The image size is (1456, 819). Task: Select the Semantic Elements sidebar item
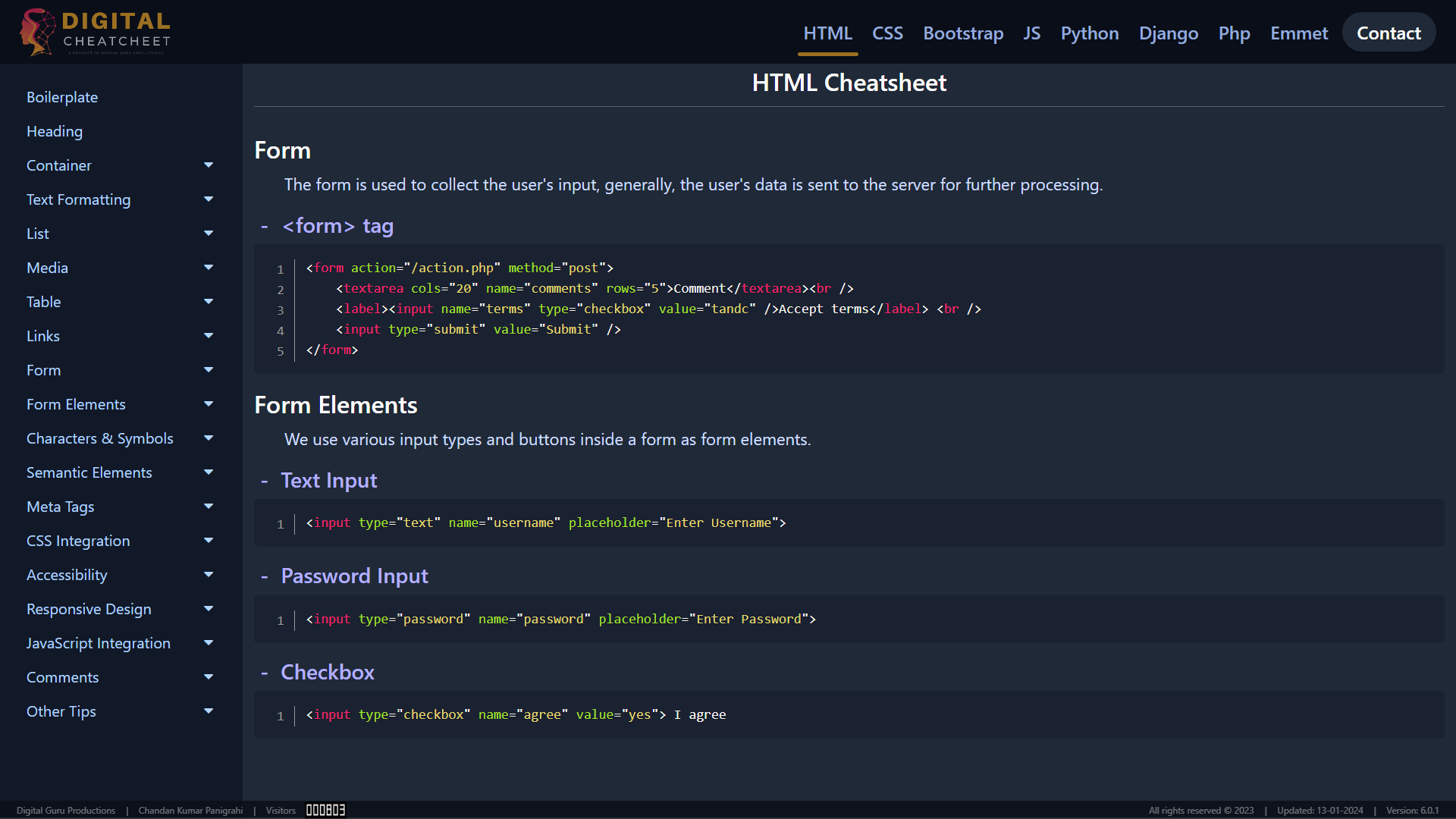(89, 472)
